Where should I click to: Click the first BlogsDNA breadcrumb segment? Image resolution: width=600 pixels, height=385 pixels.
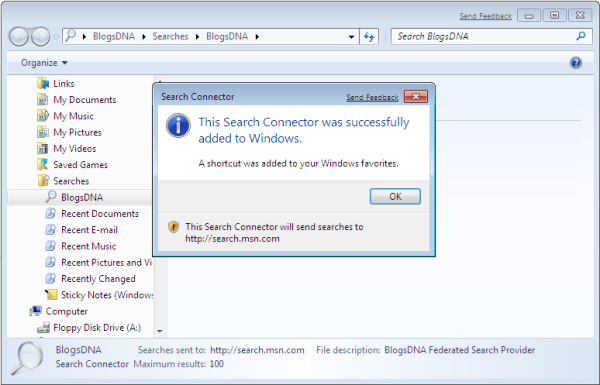tap(114, 36)
